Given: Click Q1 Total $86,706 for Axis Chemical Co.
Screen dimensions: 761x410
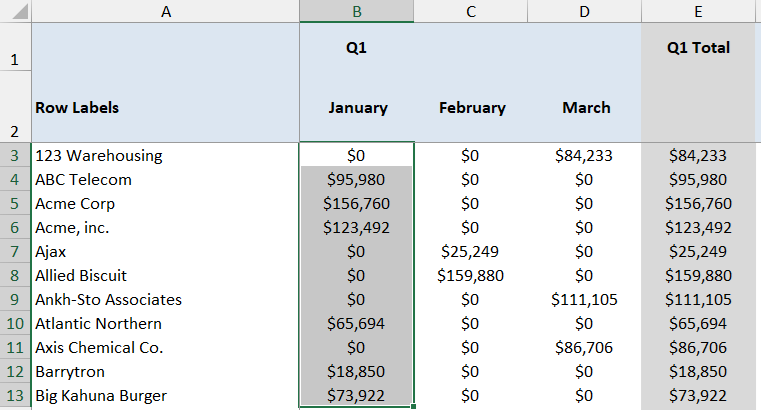Looking at the screenshot, I should [x=698, y=347].
